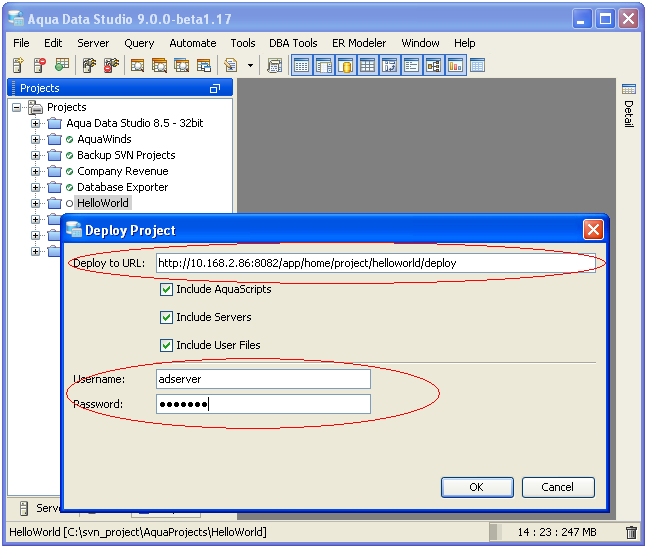Screen dimensions: 647x547
Task: Select the HelloWorld project in the tree
Action: pyautogui.click(x=103, y=203)
